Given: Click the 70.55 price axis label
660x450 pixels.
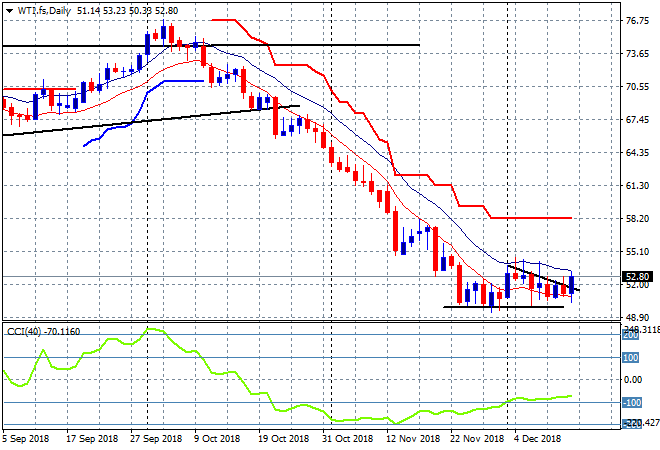Looking at the screenshot, I should 637,86.
